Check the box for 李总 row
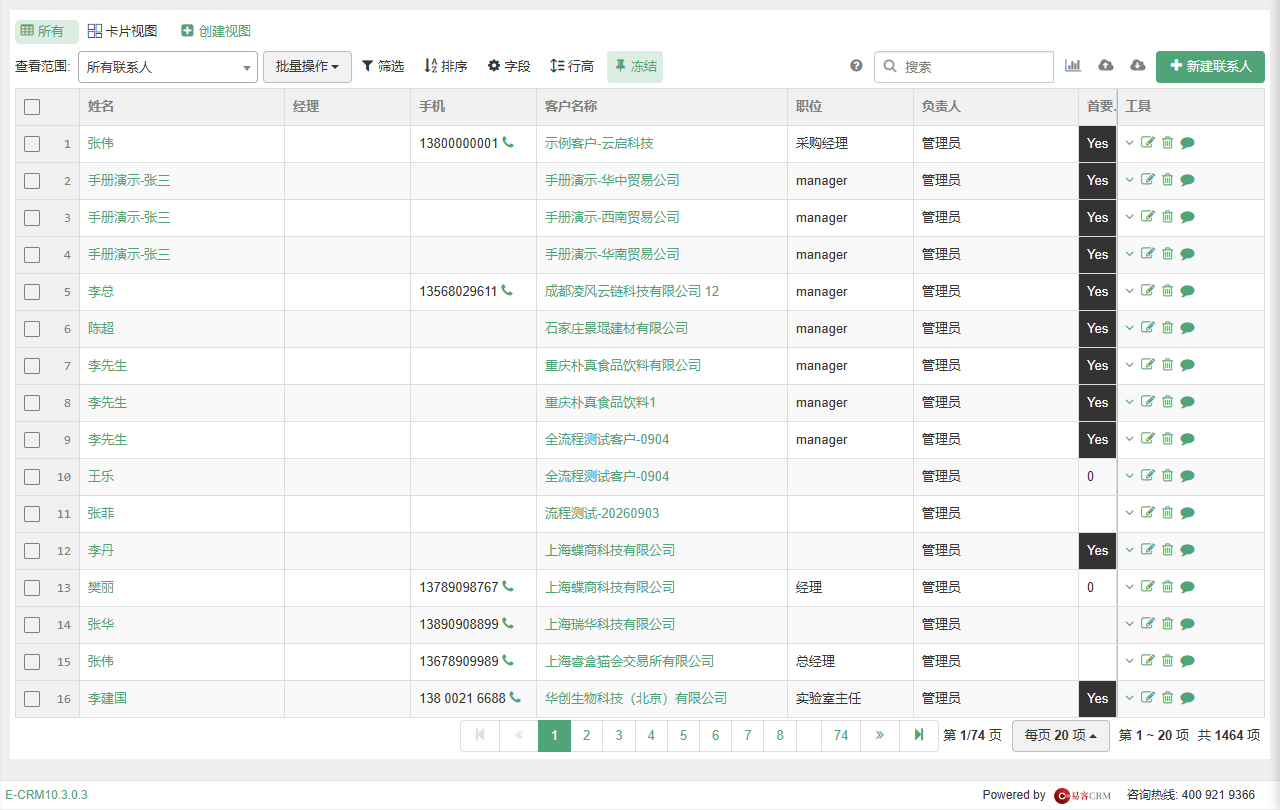 tap(32, 292)
